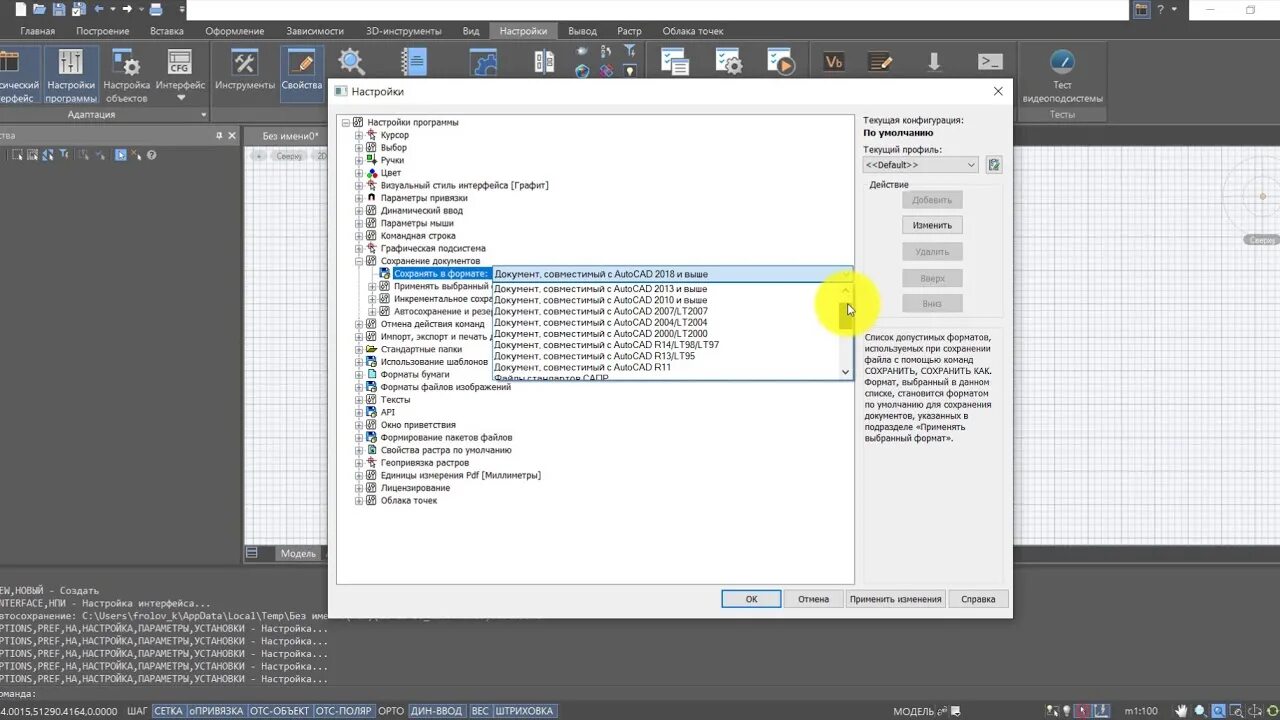This screenshot has height=720, width=1280.
Task: Open Настройки программы ribbon button
Action: [x=71, y=76]
